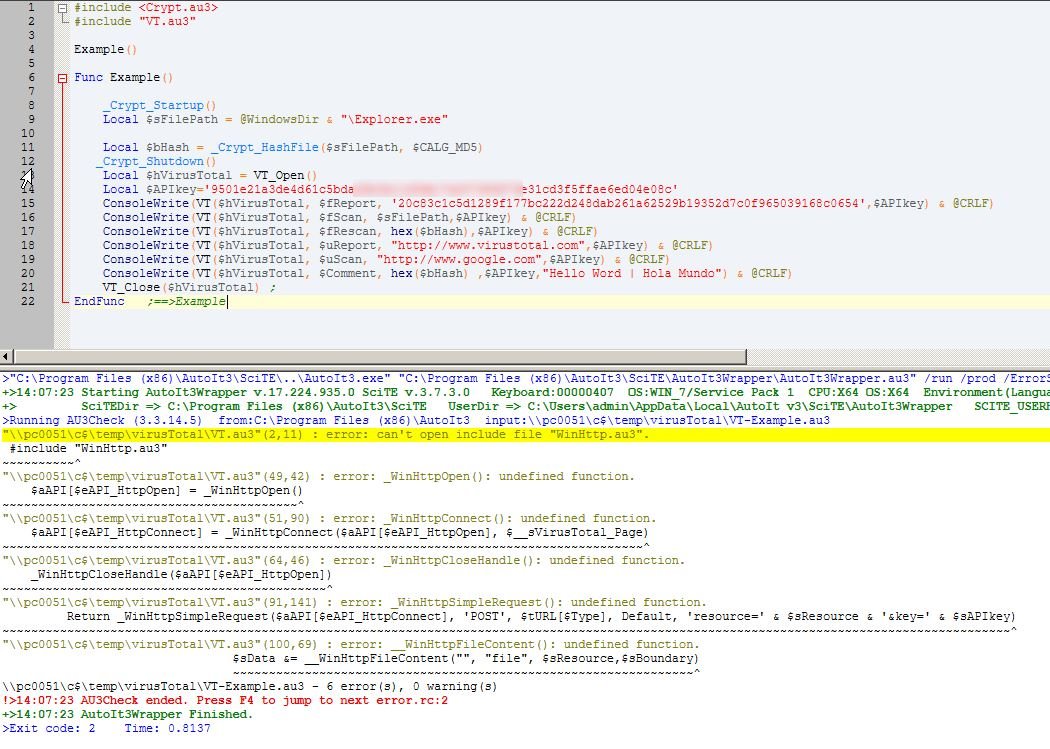Click the Local $APIkey assignment
The image size is (1050, 749).
click(390, 189)
